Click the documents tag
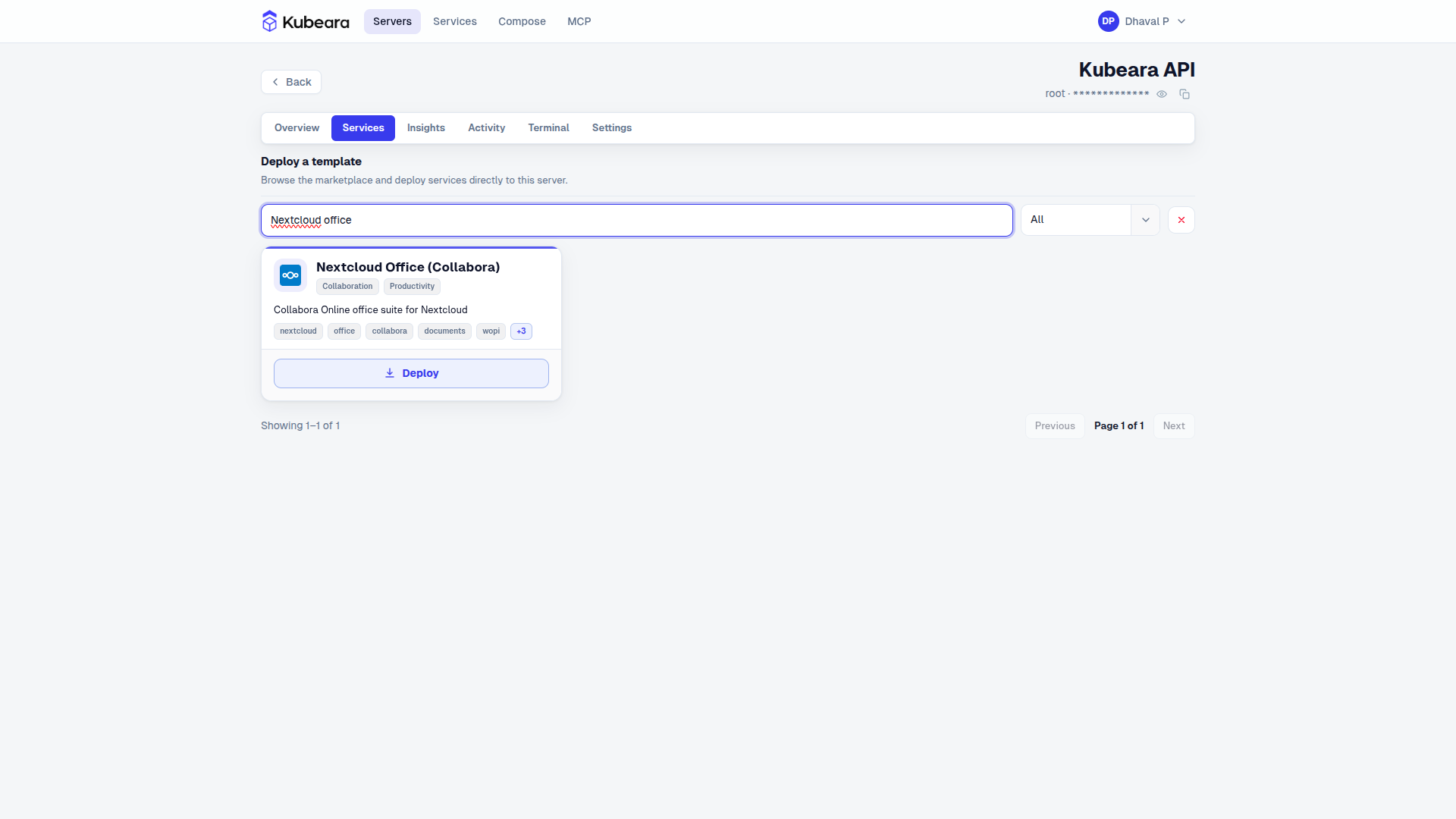This screenshot has height=819, width=1456. pyautogui.click(x=444, y=331)
